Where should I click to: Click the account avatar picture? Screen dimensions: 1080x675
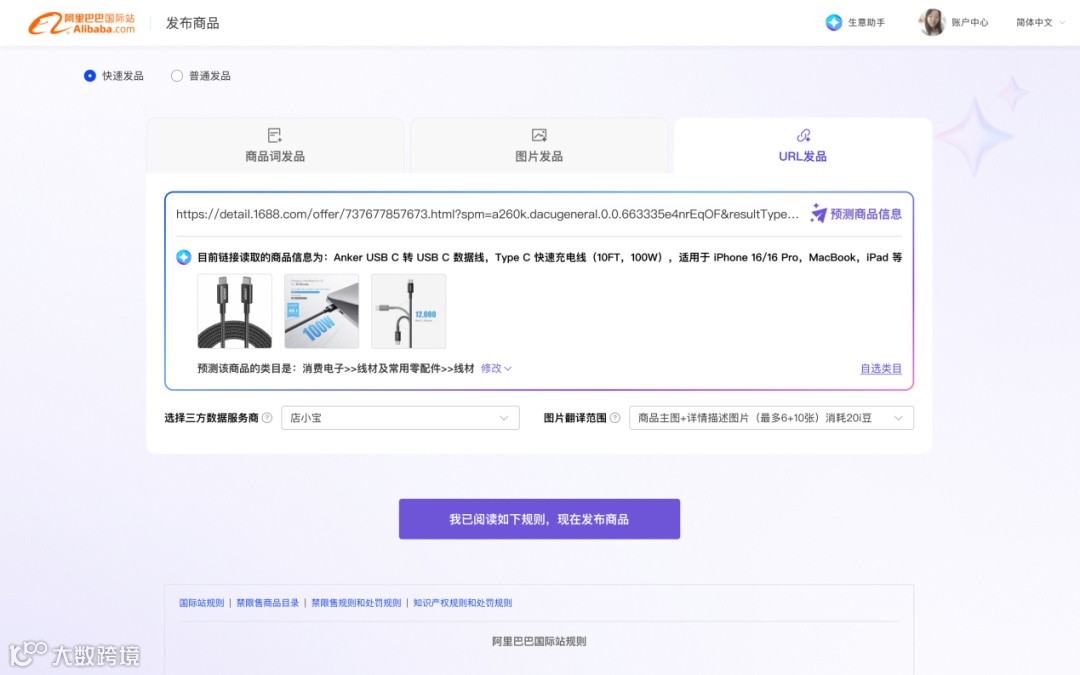coord(932,22)
